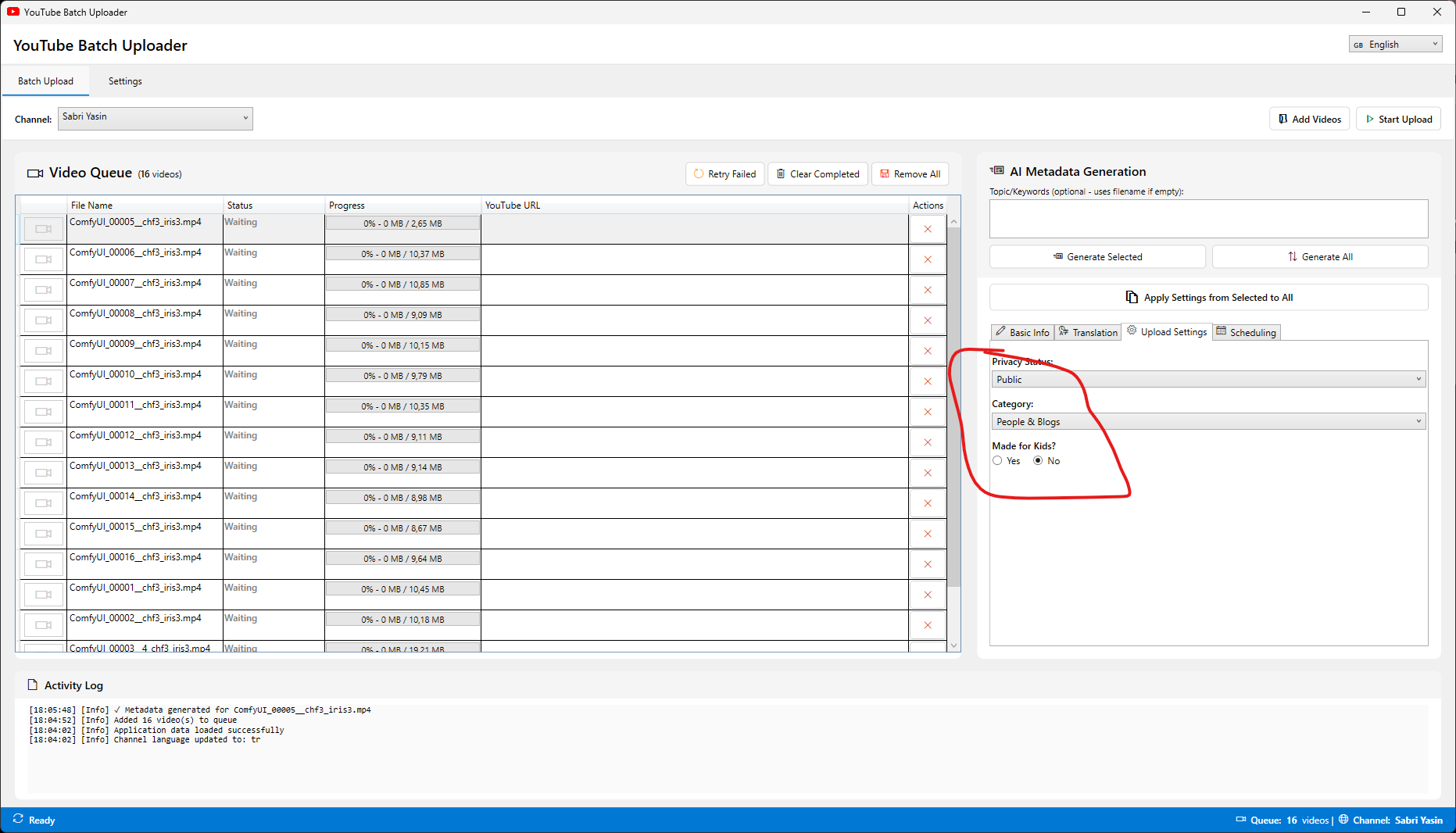
Task: Open the Scheduling tab
Action: pos(1247,333)
